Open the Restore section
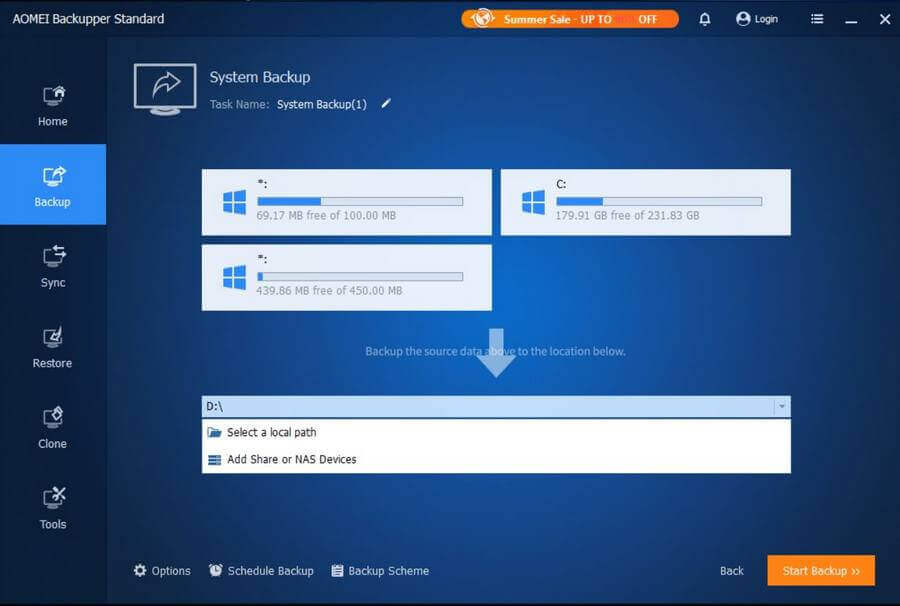The image size is (900, 606). 53,346
